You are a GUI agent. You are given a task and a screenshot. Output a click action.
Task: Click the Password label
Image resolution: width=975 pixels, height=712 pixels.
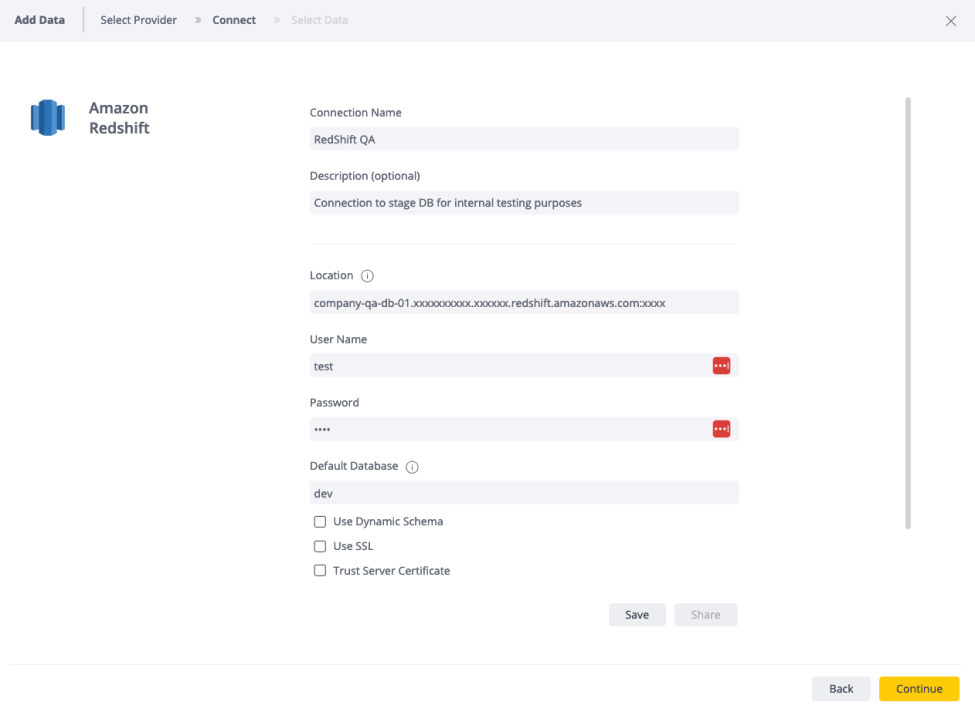(335, 402)
